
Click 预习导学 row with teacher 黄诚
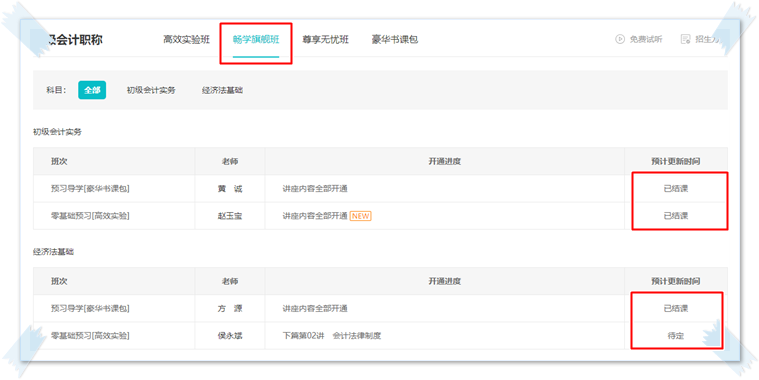click(380, 189)
